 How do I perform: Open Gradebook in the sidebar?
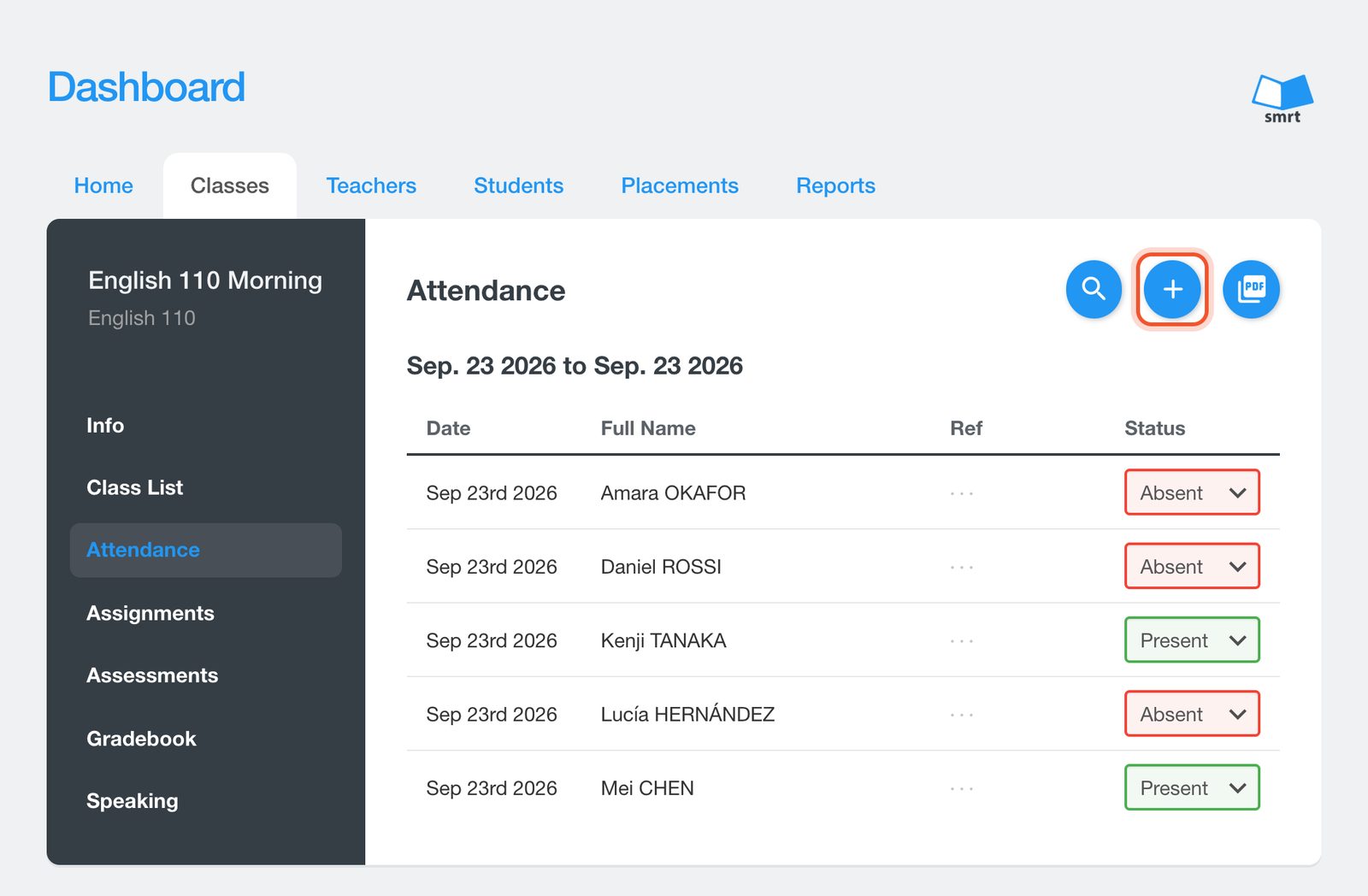pos(141,739)
